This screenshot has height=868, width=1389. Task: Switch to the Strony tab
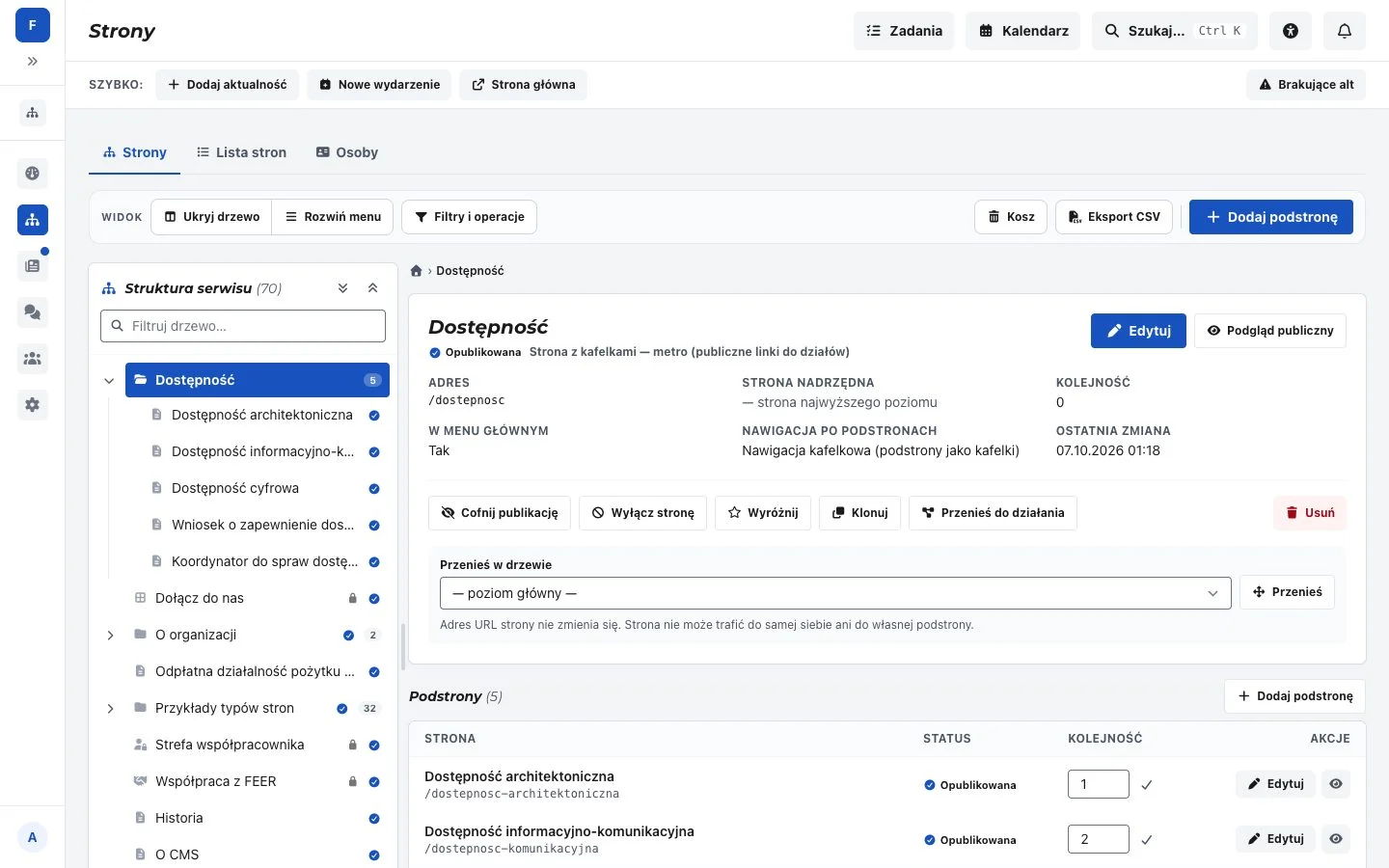[134, 152]
